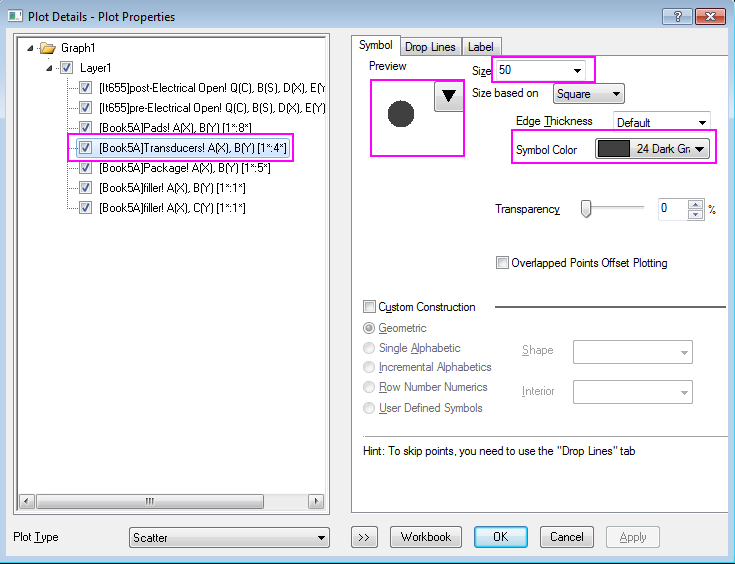The image size is (735, 564).
Task: Click the Workbook button
Action: coord(426,537)
